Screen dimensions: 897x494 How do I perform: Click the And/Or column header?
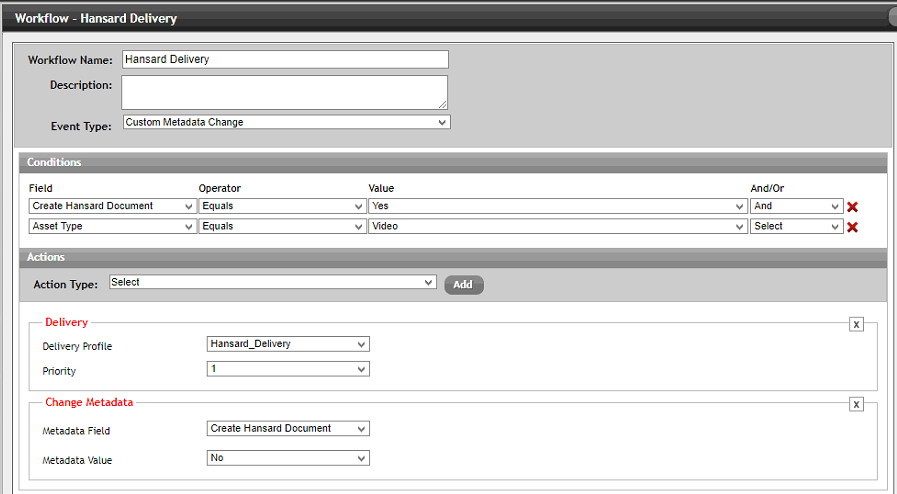tap(767, 188)
